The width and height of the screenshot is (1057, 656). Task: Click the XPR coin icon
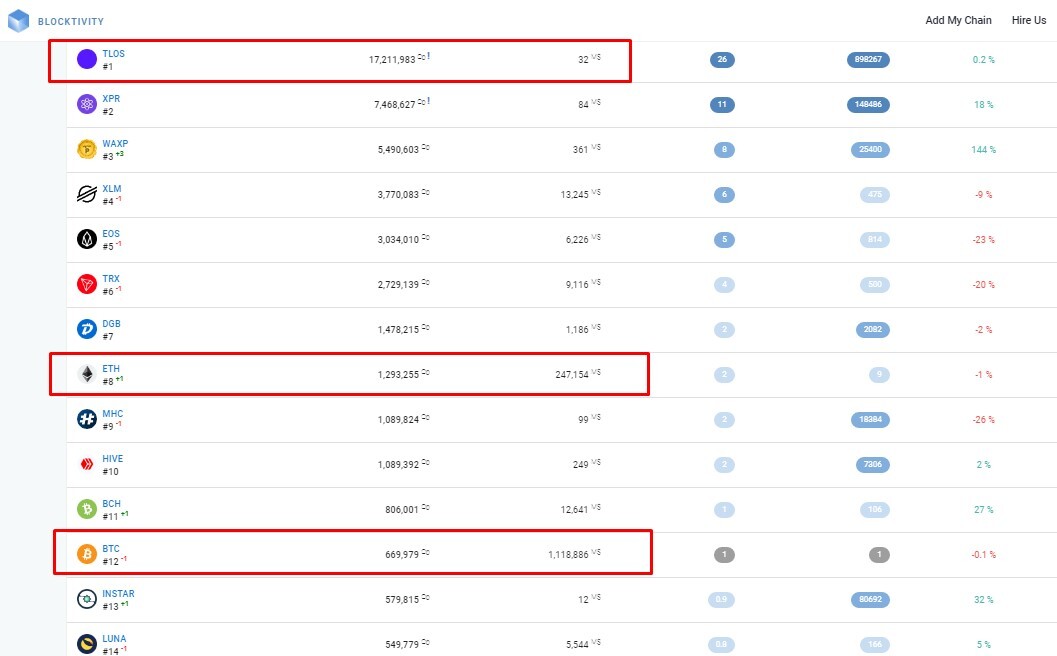tap(87, 105)
